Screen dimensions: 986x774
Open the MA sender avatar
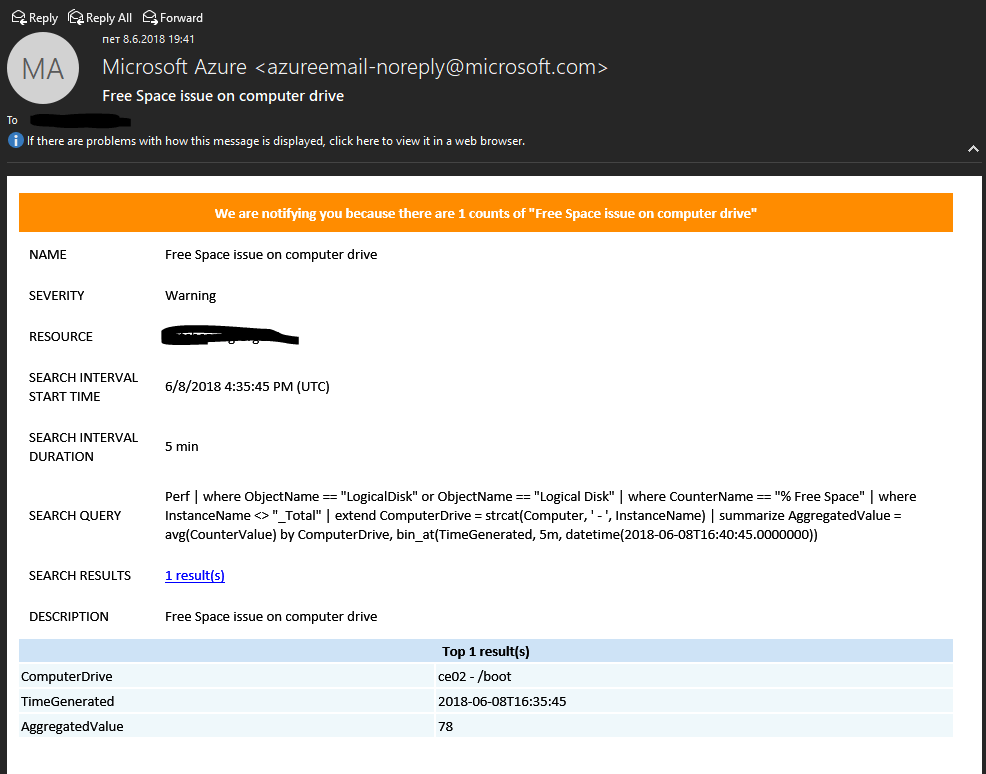pos(43,69)
